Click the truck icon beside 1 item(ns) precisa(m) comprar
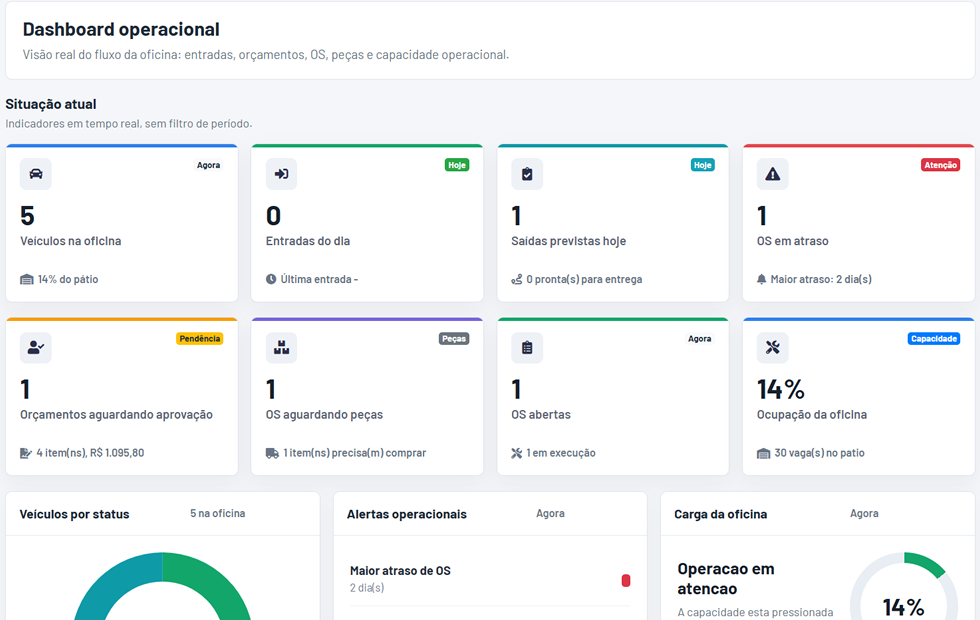This screenshot has height=620, width=980. coord(272,453)
